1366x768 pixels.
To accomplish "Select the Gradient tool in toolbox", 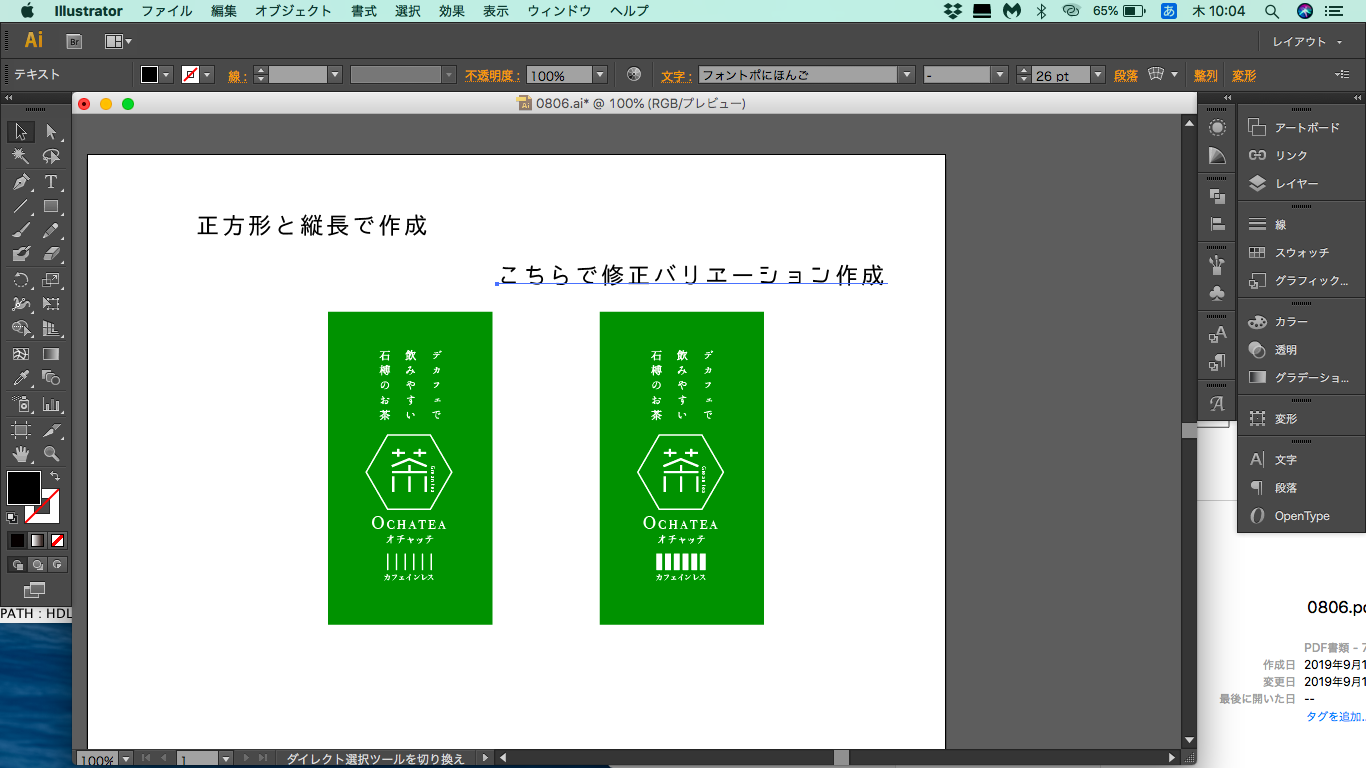I will (51, 354).
